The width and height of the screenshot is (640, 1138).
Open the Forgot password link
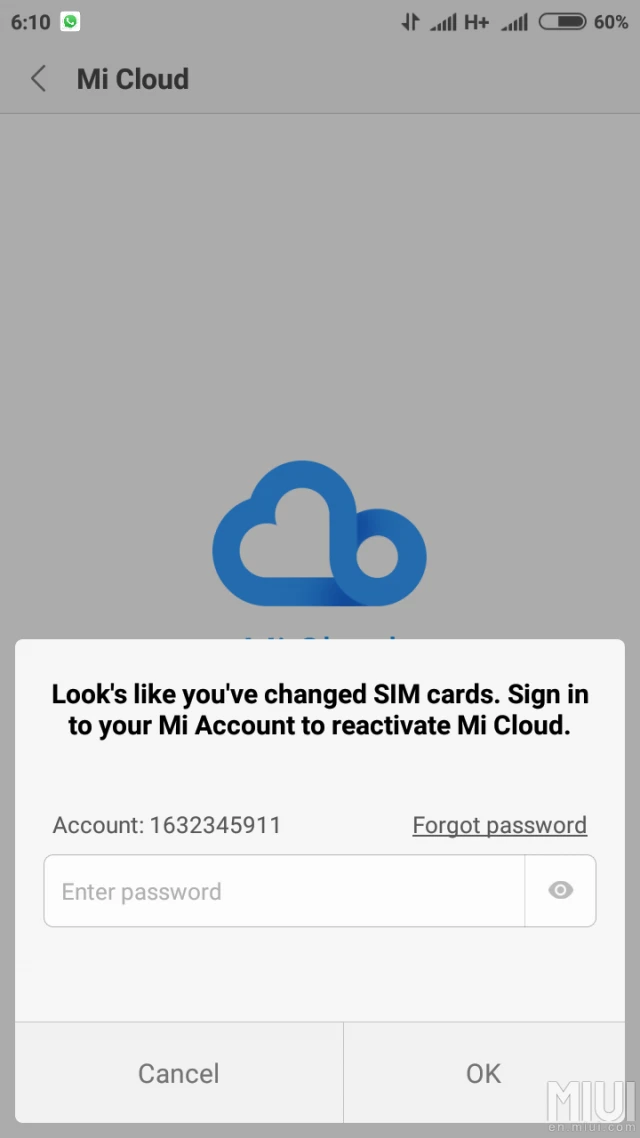[499, 825]
